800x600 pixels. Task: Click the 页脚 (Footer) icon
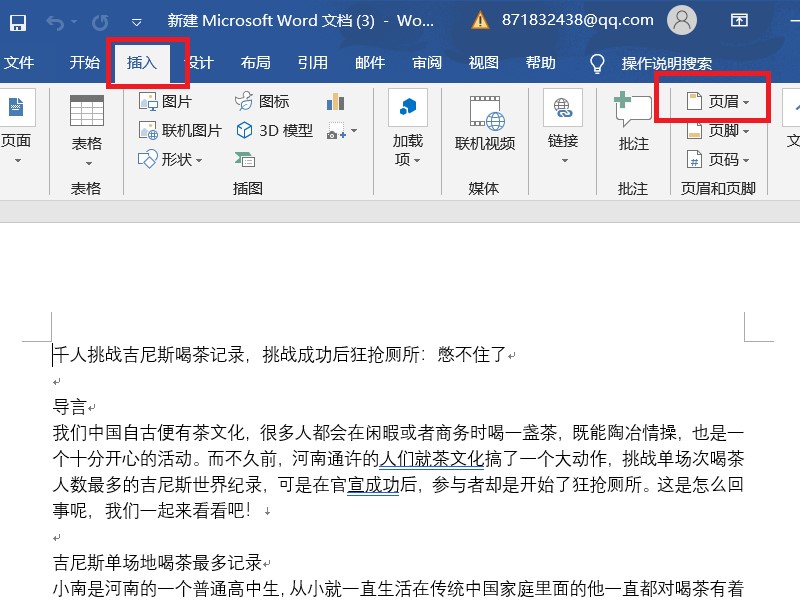click(x=694, y=130)
